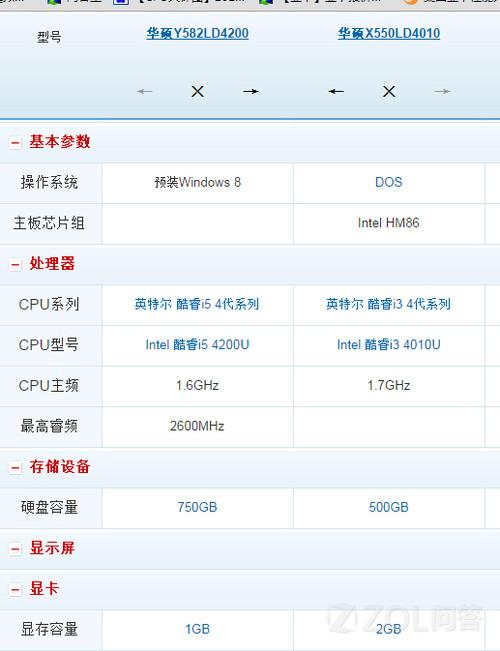500x651 pixels.
Task: Click the greyed right arrow under 华硕X550LD4010
Action: click(x=442, y=91)
